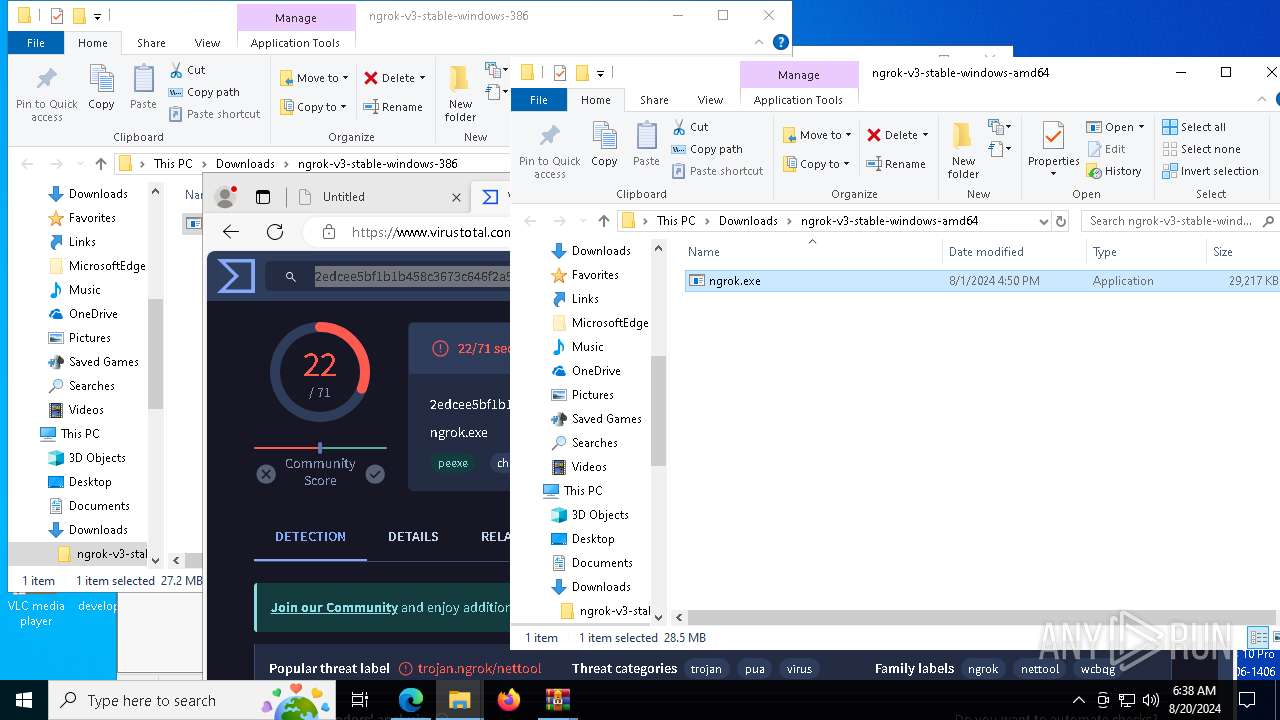Open Delete dropdown arrow in 386 window
This screenshot has width=1280, height=720.
422,78
